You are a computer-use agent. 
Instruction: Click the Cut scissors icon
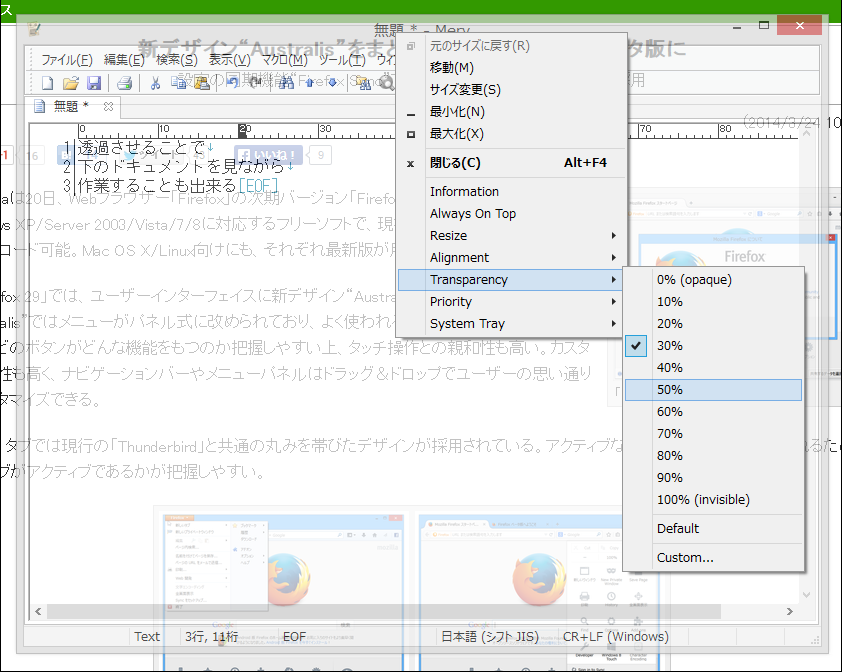coord(155,83)
